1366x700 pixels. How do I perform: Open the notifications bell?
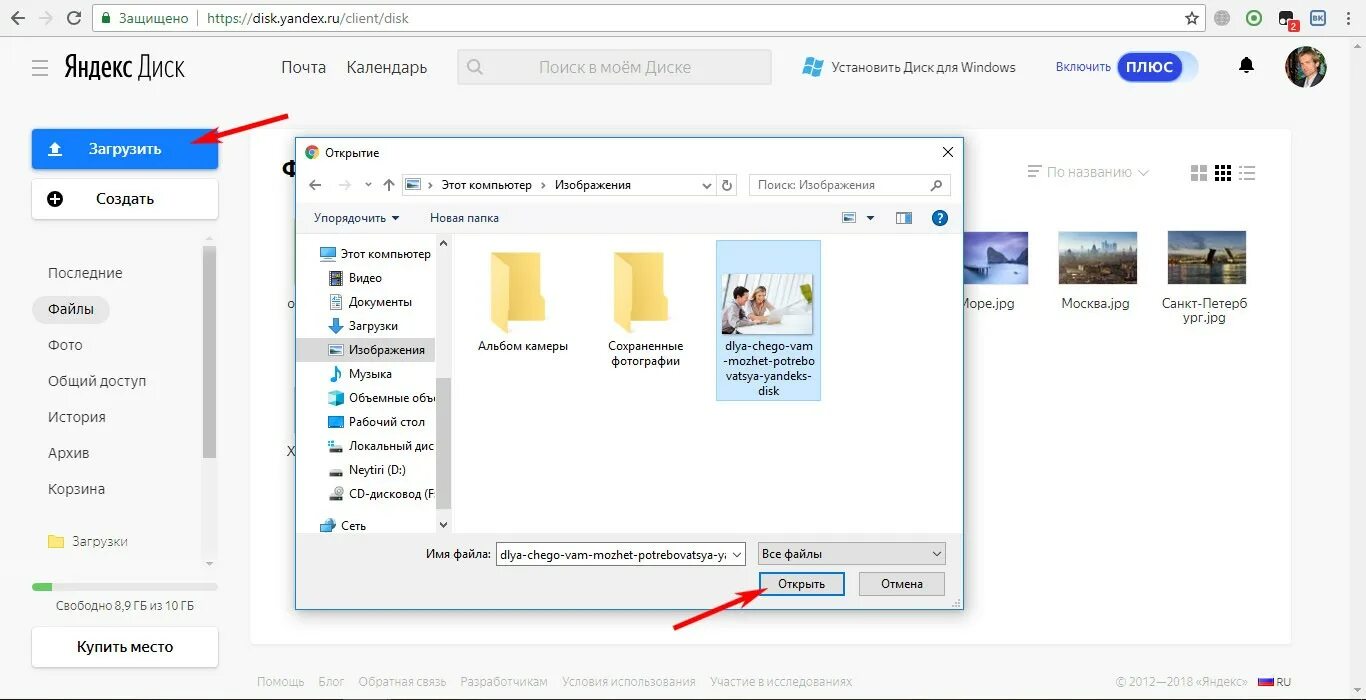(x=1246, y=66)
